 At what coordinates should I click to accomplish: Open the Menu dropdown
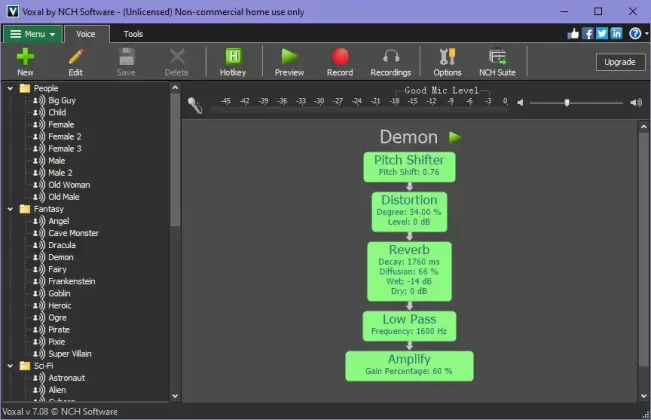(x=33, y=34)
